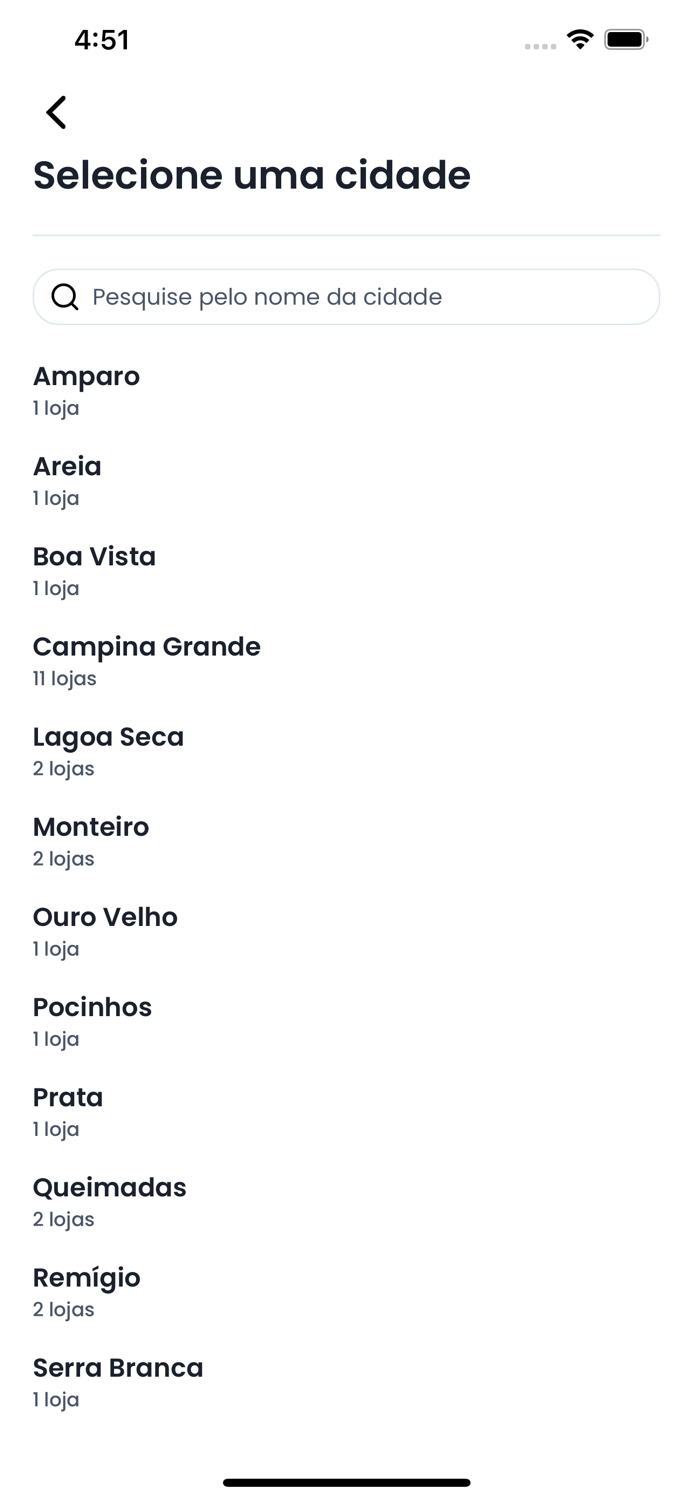Choose Boa Vista from the list
This screenshot has width=693, height=1500.
(94, 557)
